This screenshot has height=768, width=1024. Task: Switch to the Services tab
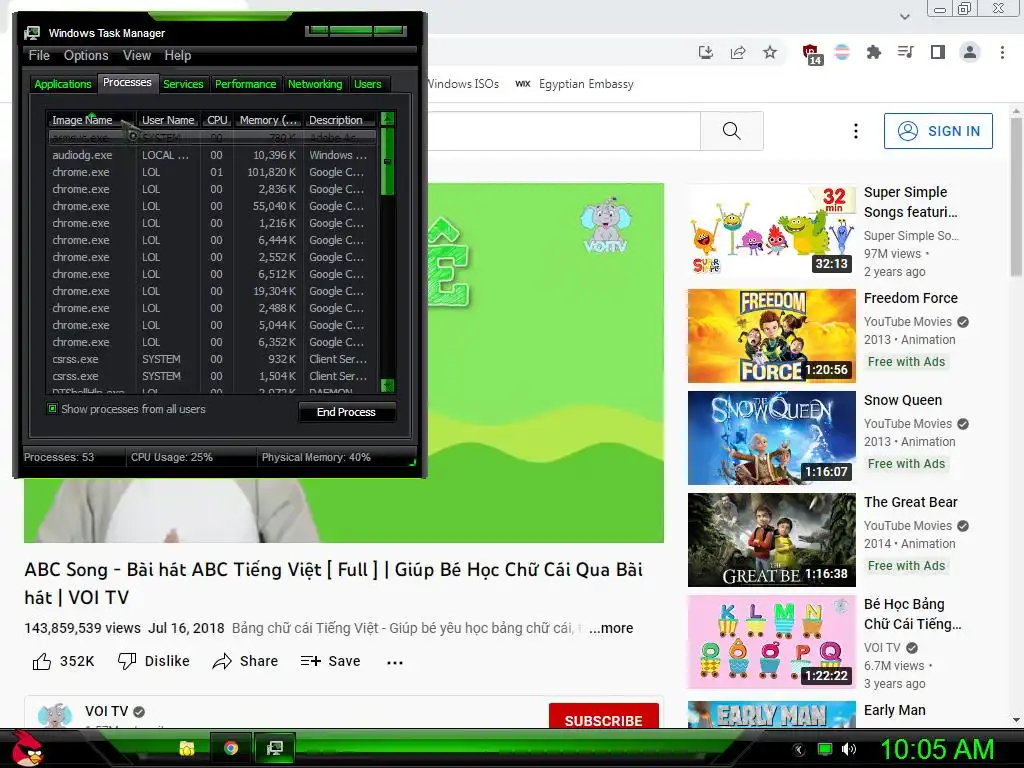tap(183, 84)
